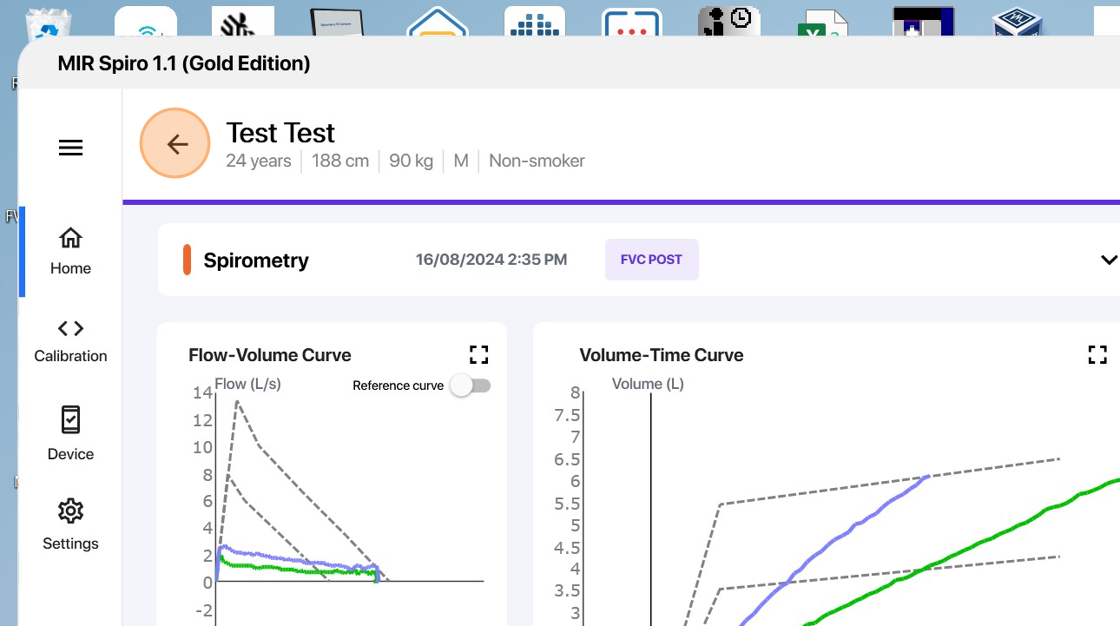1120x626 pixels.
Task: Click the 188 cm height value
Action: (x=340, y=161)
